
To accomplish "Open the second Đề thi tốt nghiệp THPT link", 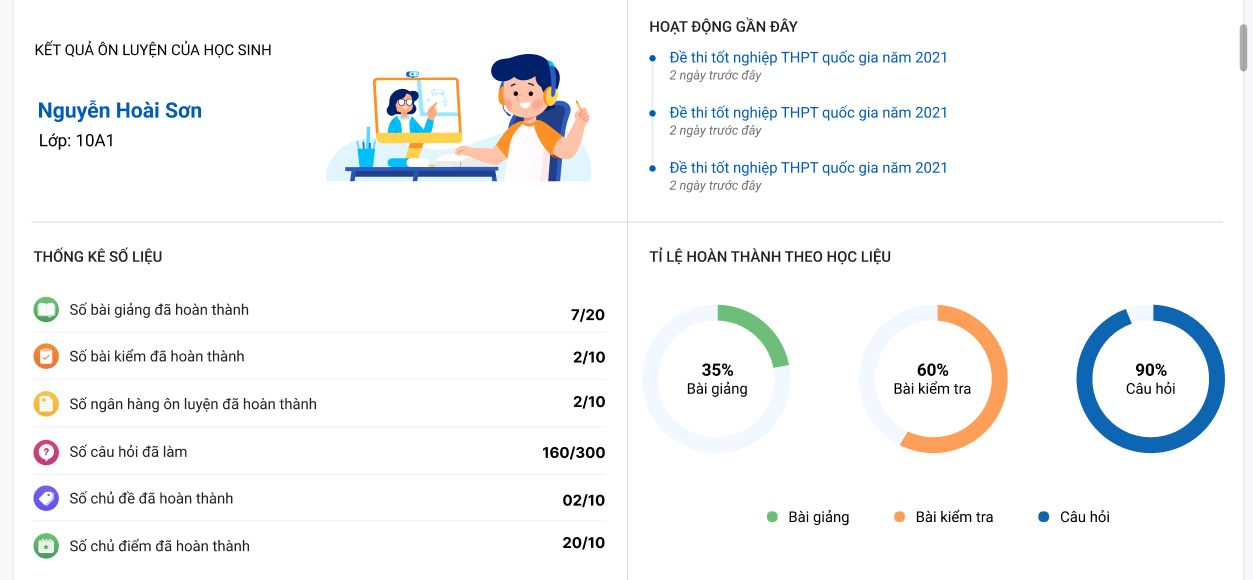I will tap(808, 113).
